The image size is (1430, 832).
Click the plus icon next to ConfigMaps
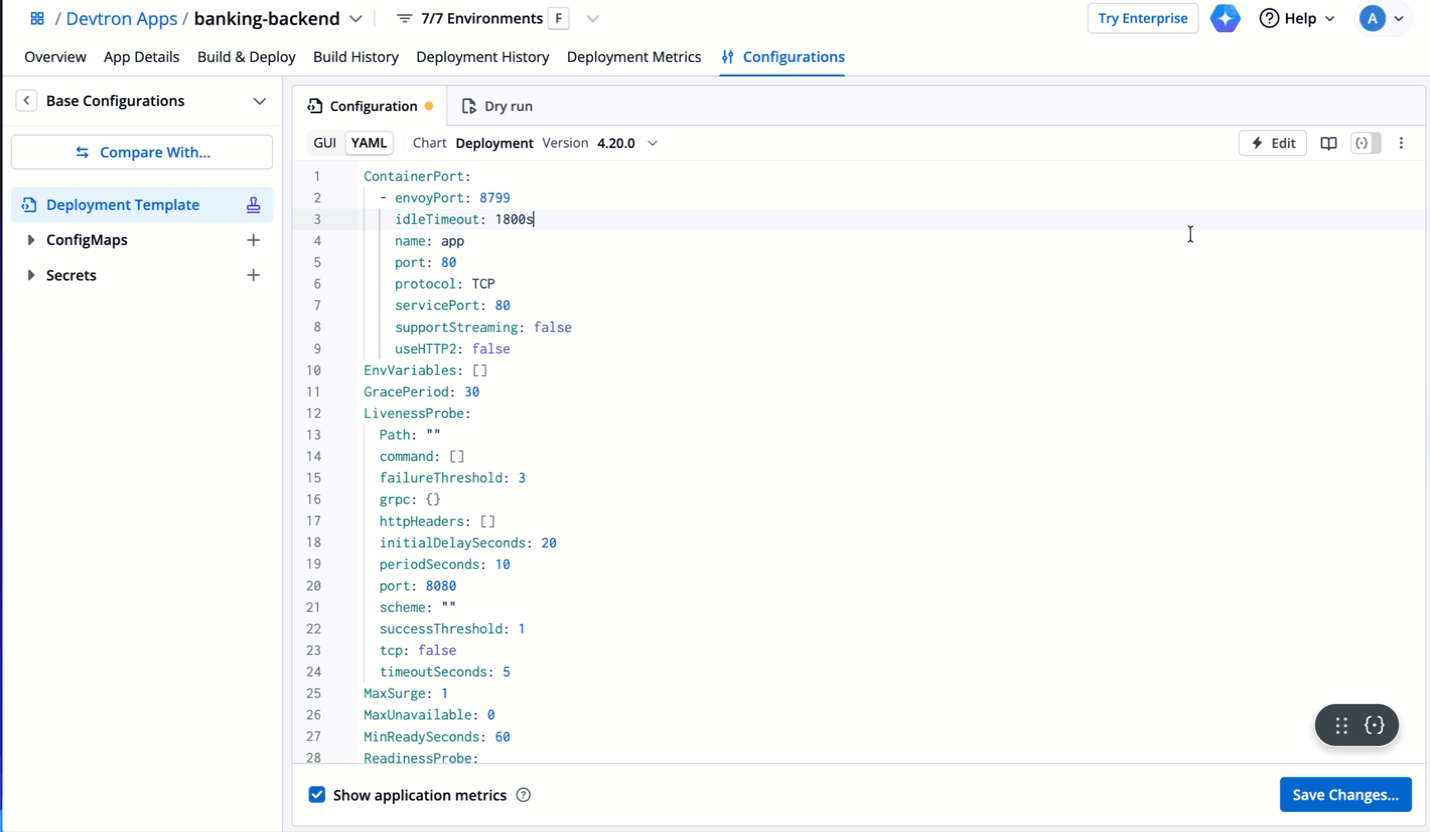254,240
